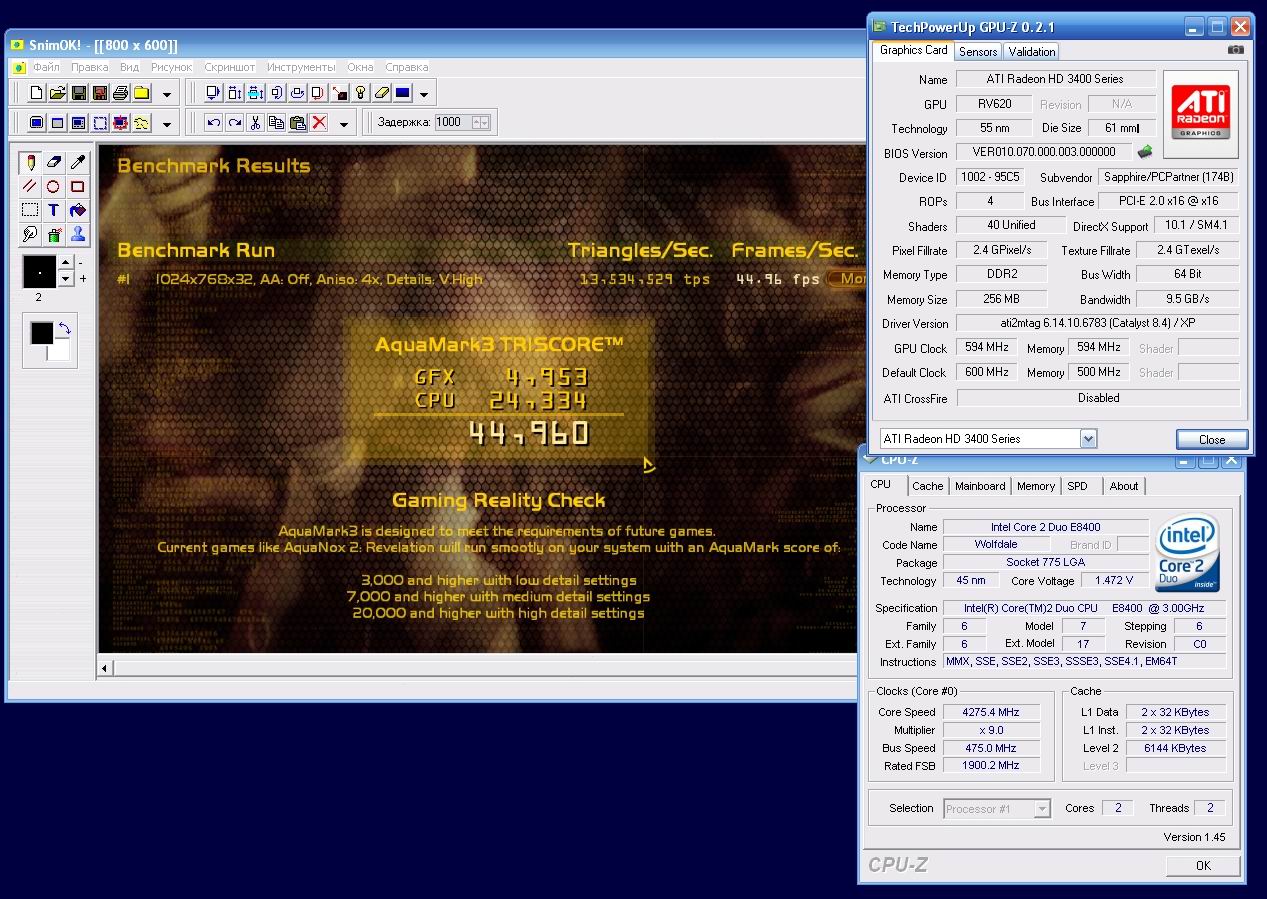Click the left arrow of horizontal scrollbar
The height and width of the screenshot is (899, 1267).
coord(106,667)
